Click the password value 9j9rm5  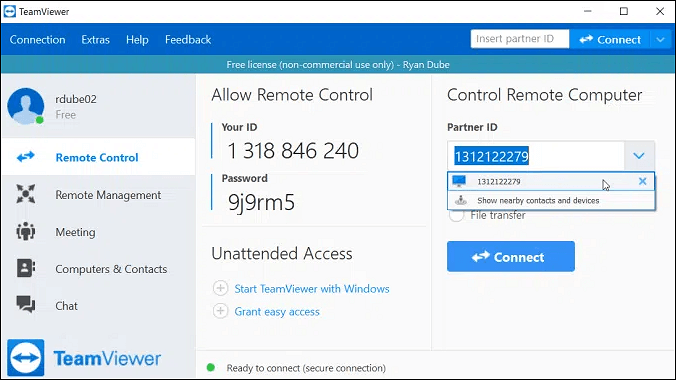[261, 202]
